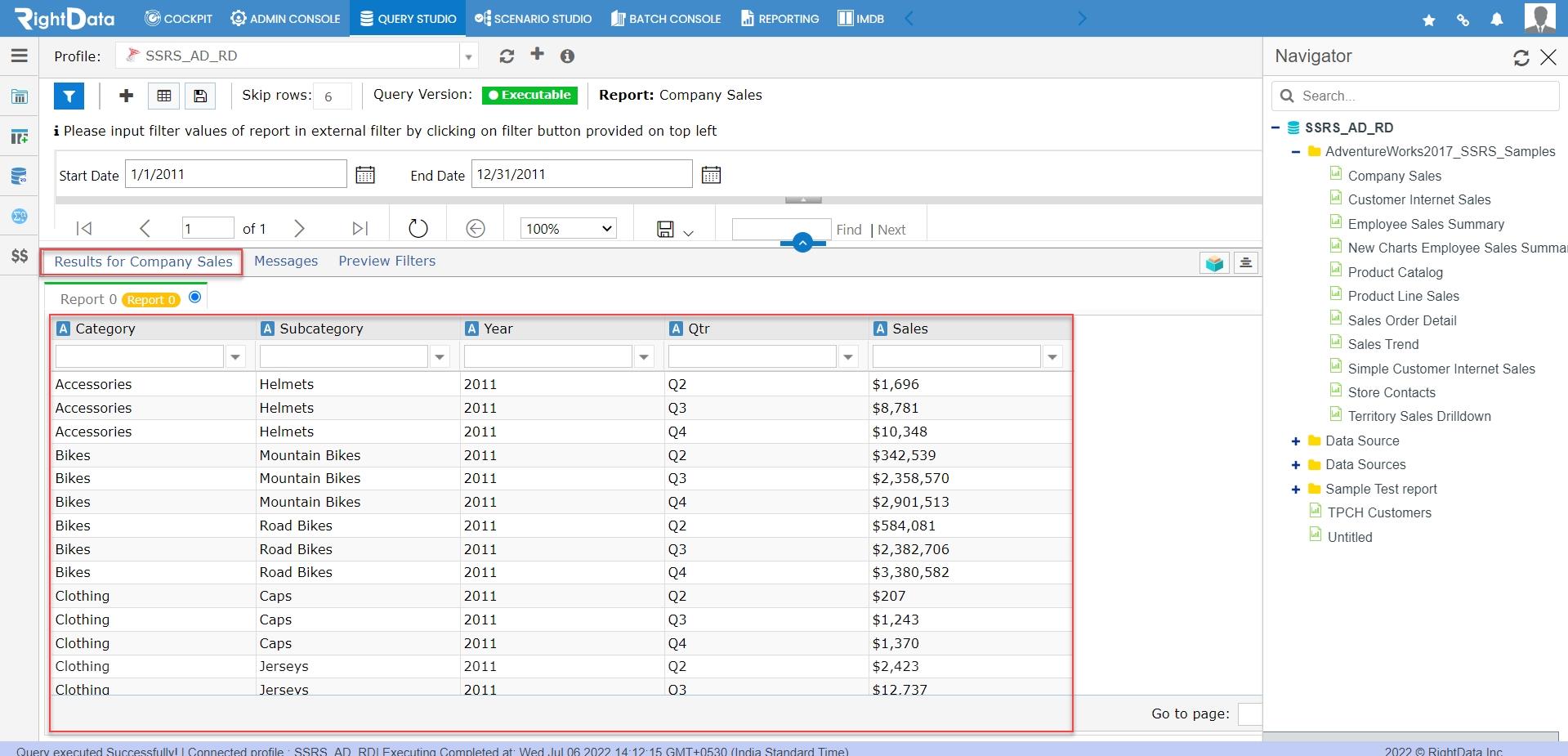Click the database icon in left sidebar
The image size is (1568, 756).
[20, 176]
